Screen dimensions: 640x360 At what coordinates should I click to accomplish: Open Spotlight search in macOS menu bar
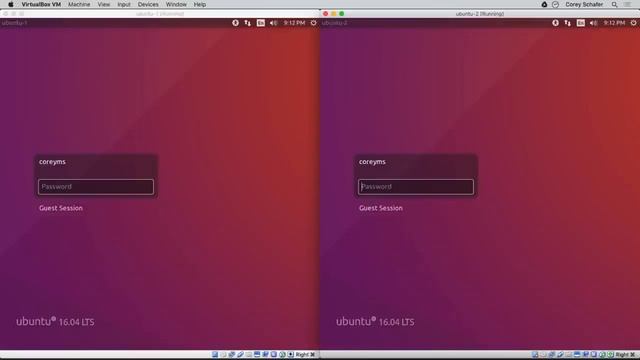click(614, 4)
